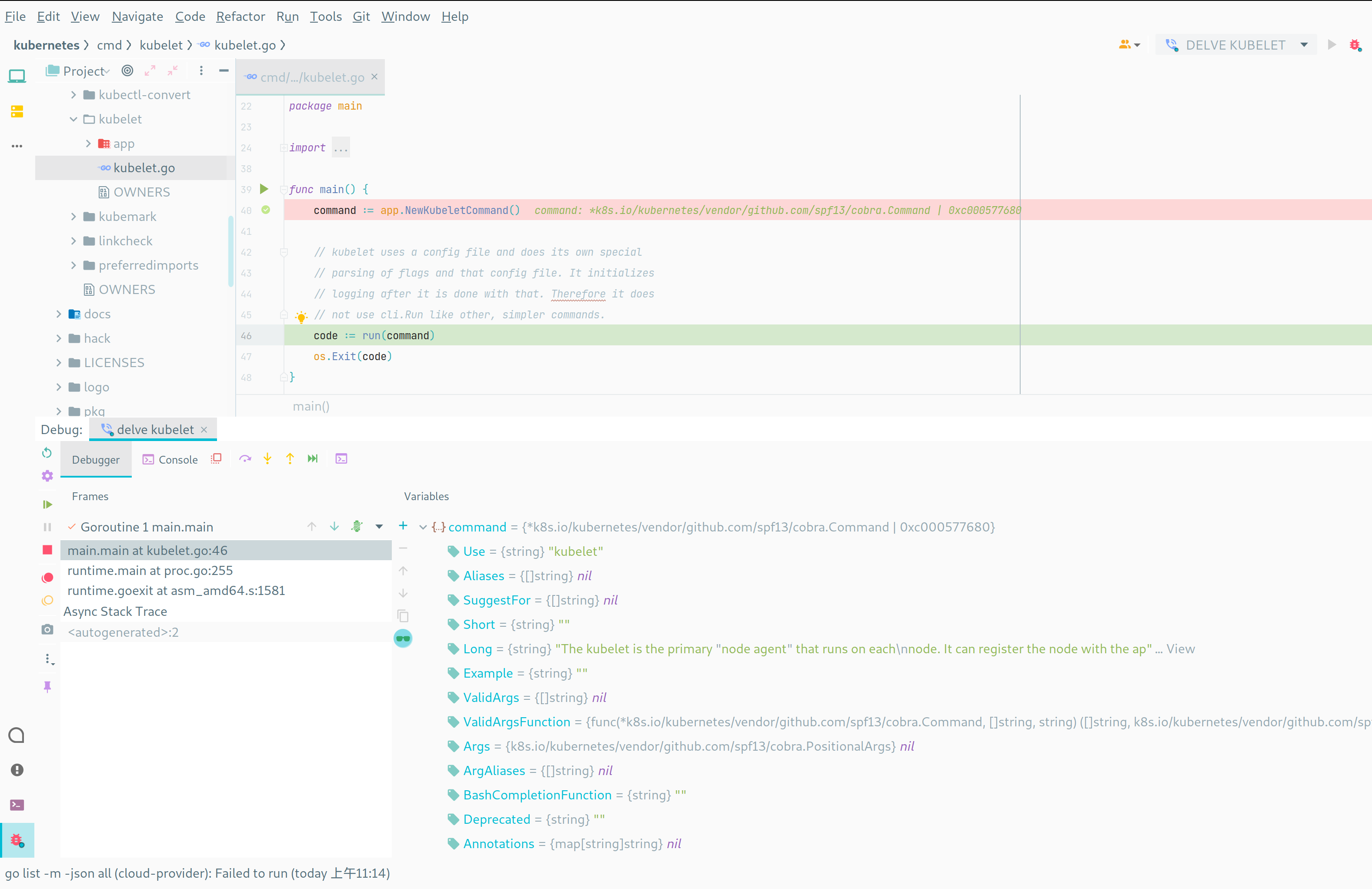Expand the hack folder

(x=59, y=338)
